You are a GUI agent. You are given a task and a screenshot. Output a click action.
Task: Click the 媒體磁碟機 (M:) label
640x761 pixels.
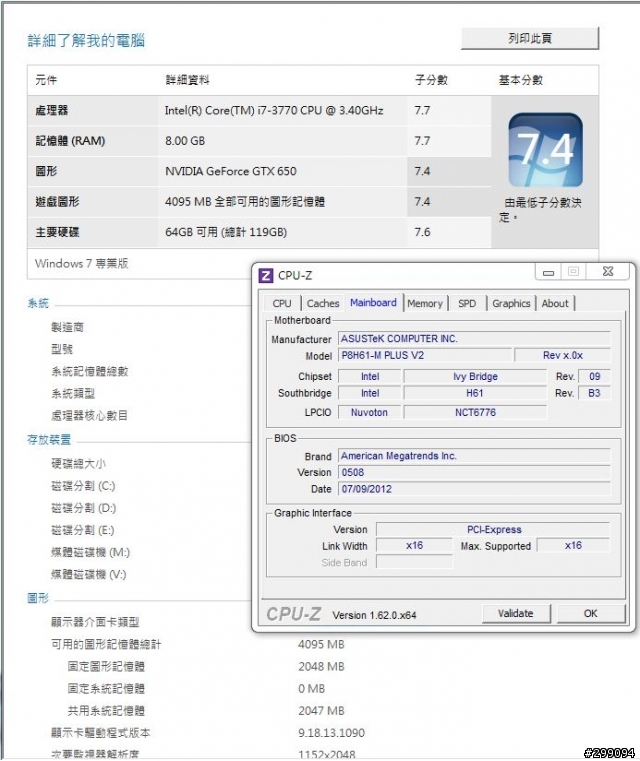(90, 552)
